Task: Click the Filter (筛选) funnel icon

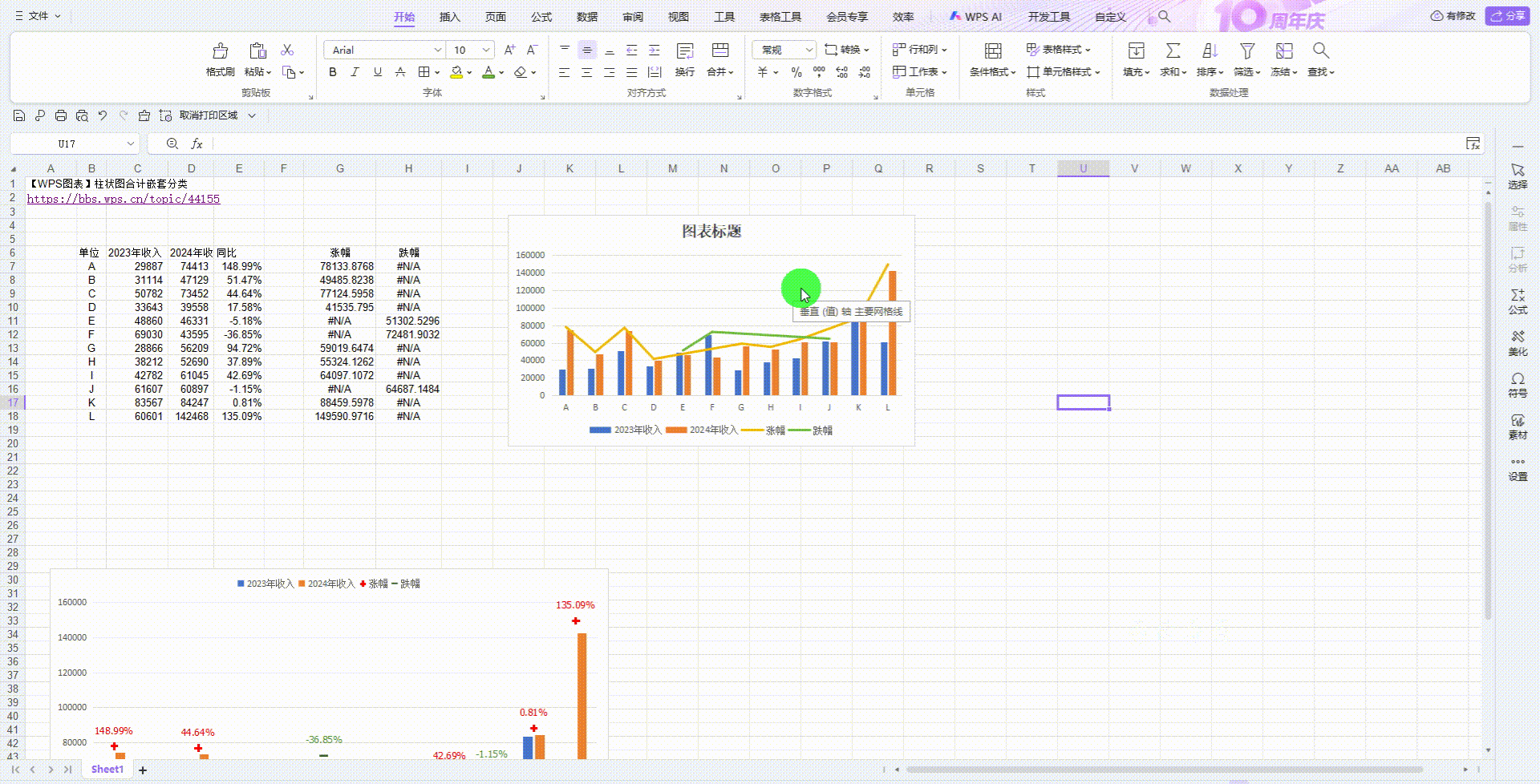Action: 1247,51
